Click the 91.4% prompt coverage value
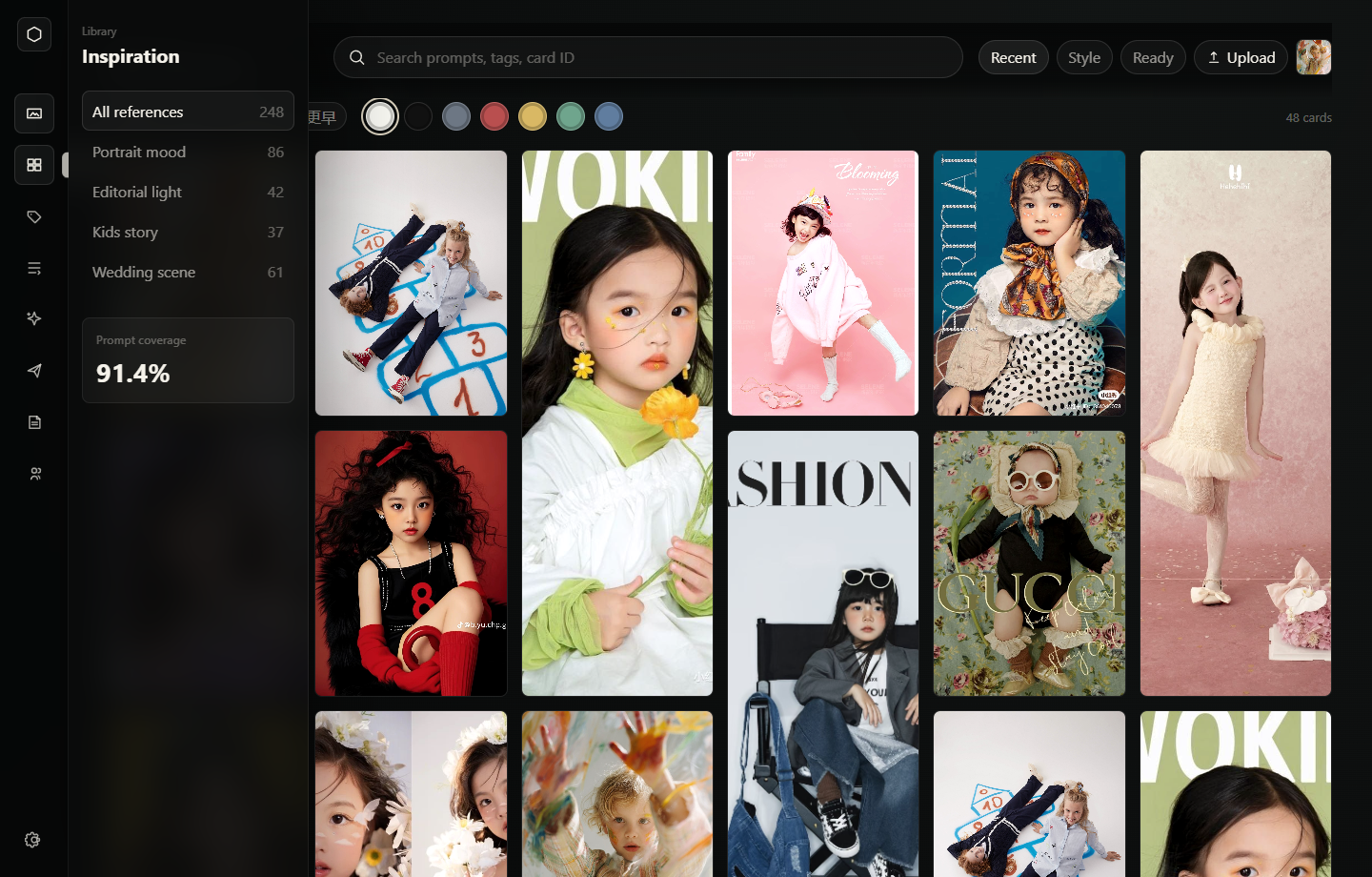 pos(133,374)
